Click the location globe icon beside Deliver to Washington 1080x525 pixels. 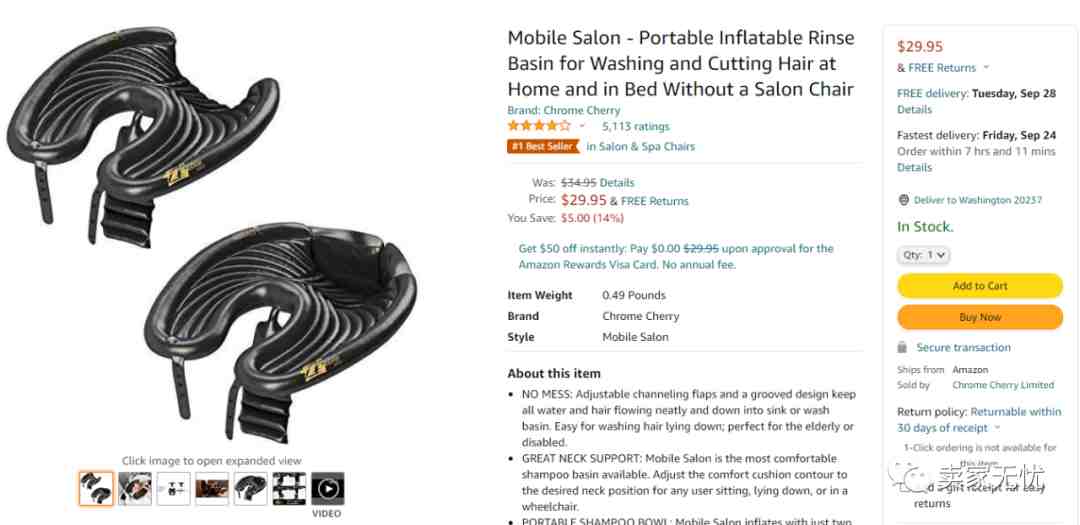[904, 200]
